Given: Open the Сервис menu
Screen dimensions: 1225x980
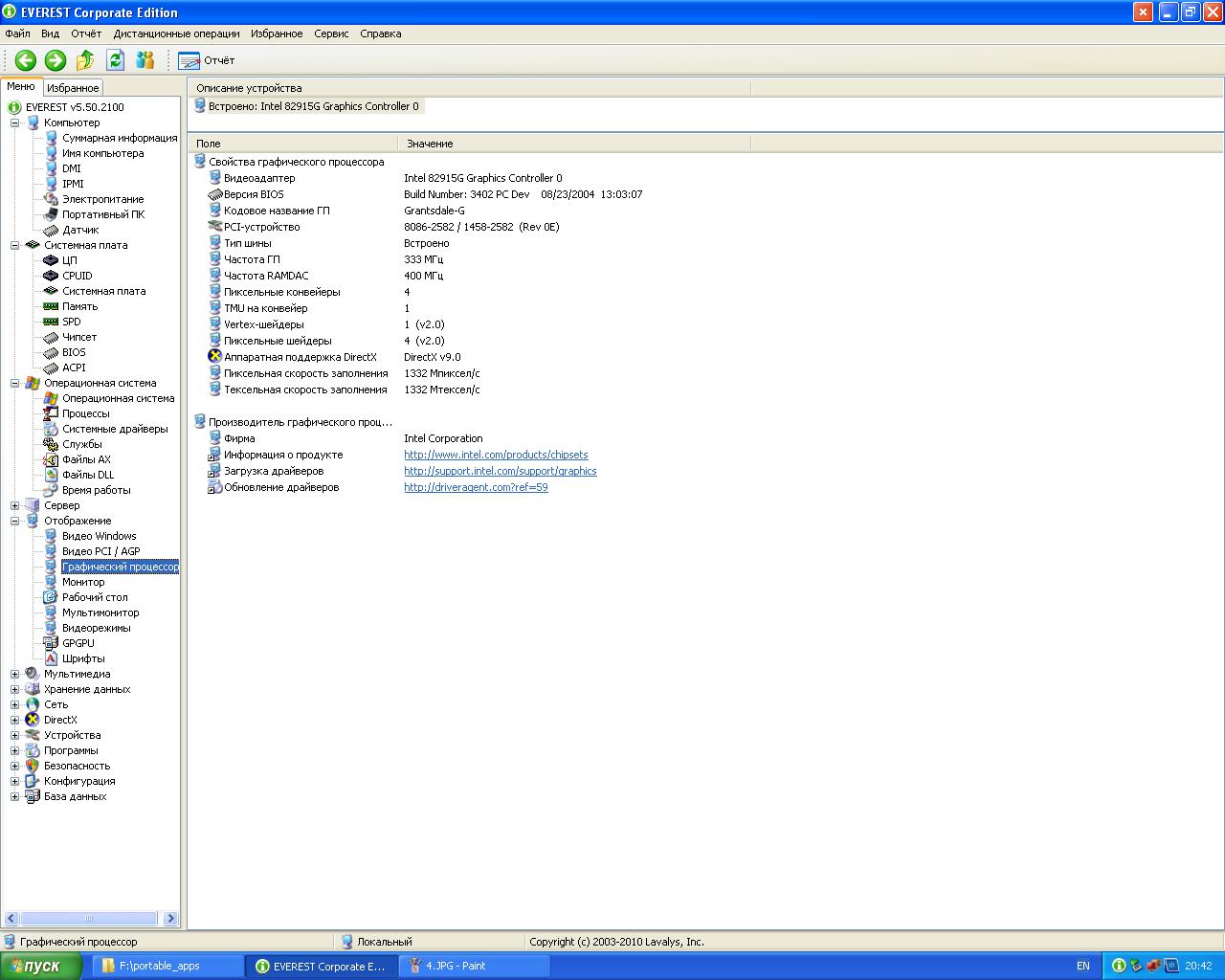Looking at the screenshot, I should pos(331,33).
